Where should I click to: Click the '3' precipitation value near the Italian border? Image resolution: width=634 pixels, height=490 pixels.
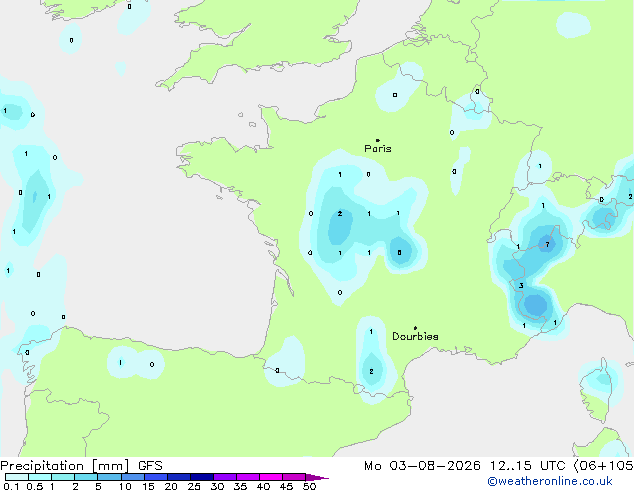pos(521,286)
